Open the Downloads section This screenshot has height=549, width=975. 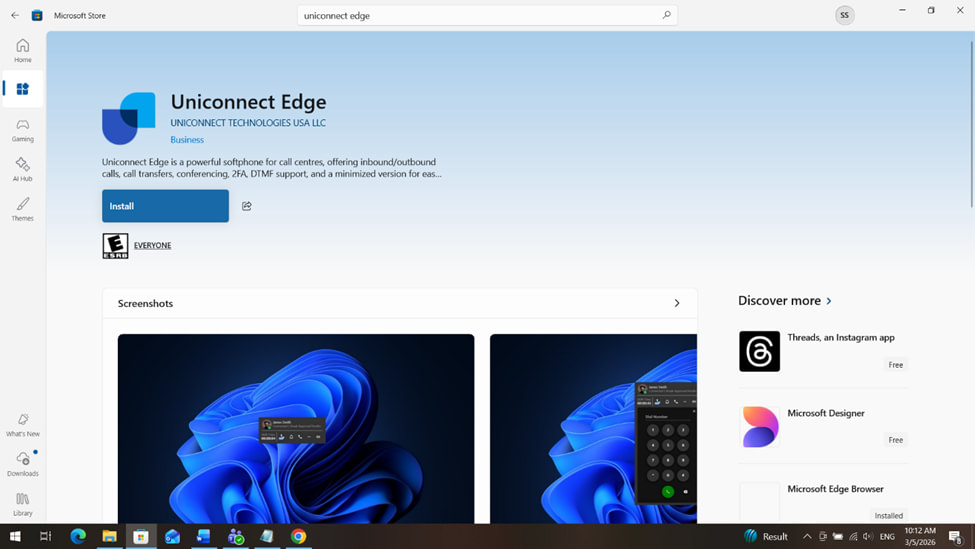pos(22,463)
